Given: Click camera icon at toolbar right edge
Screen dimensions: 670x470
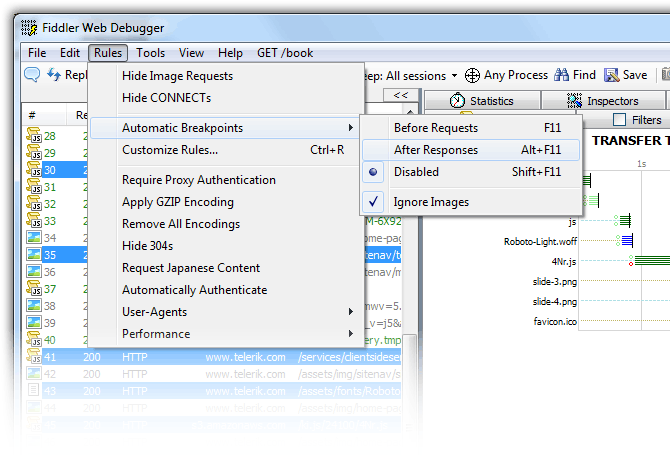Looking at the screenshot, I should pos(666,74).
